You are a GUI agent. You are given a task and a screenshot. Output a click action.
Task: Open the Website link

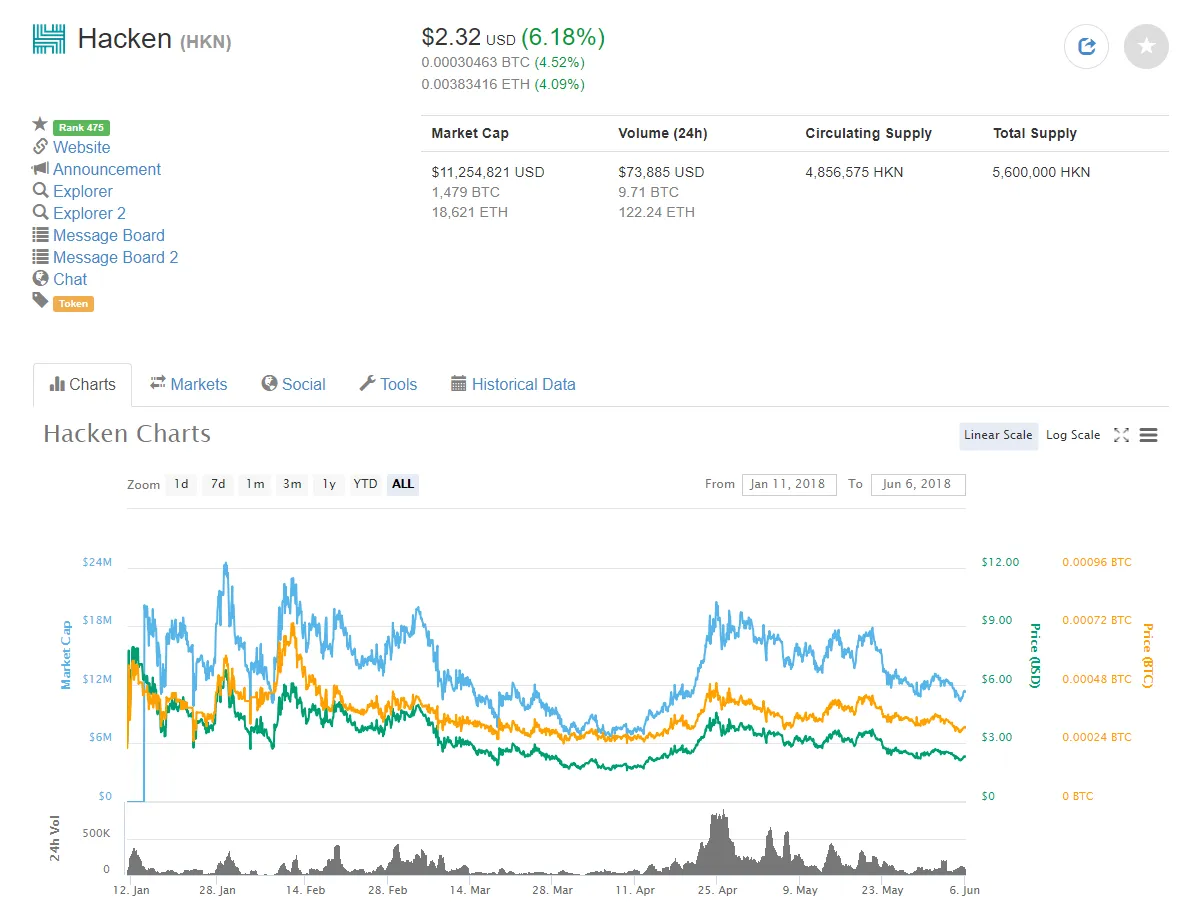tap(82, 147)
